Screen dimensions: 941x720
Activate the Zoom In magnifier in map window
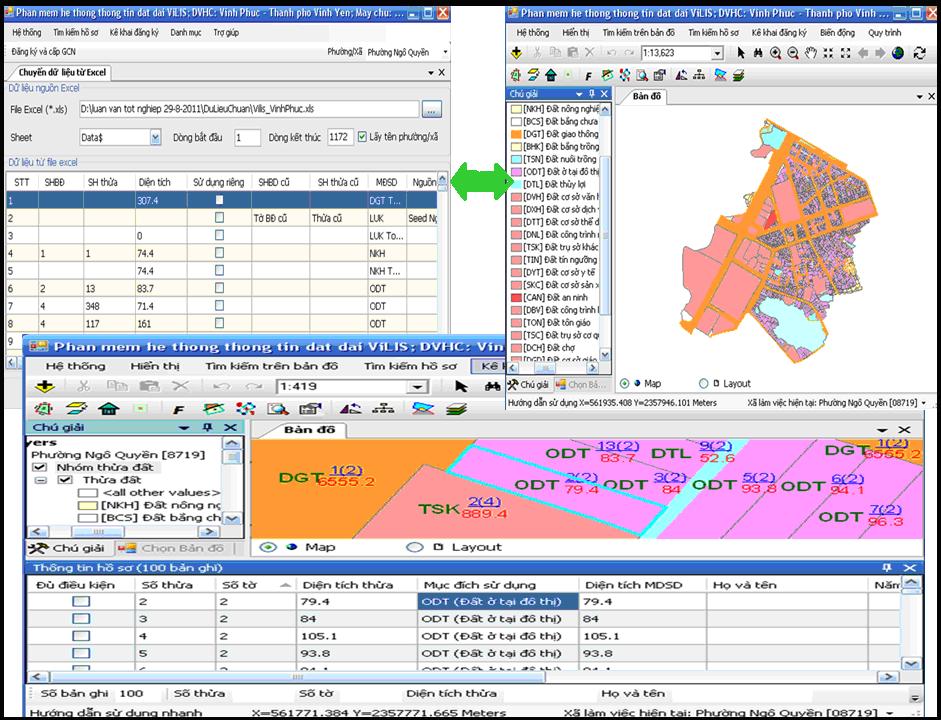click(x=775, y=53)
